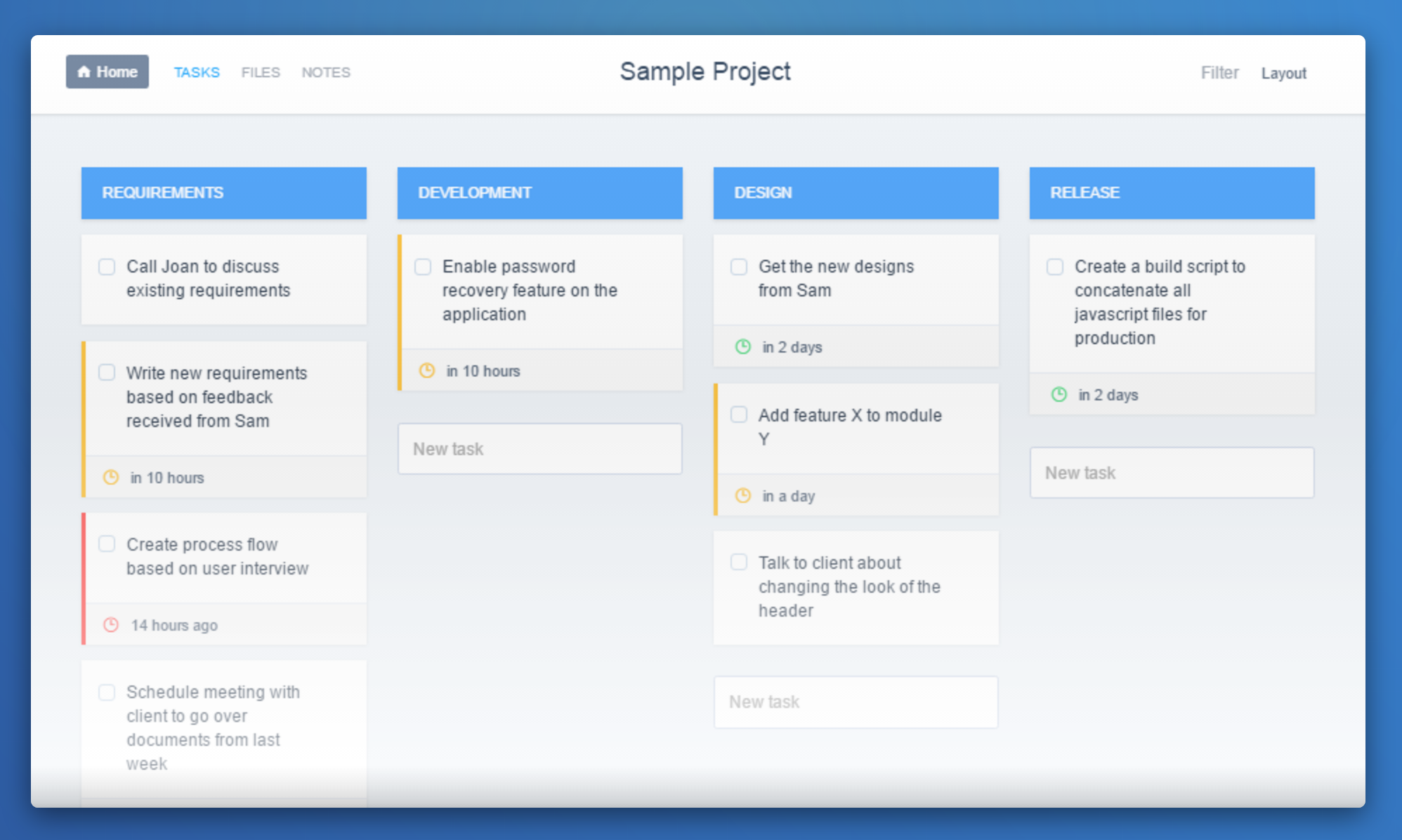Mark Enable password recovery task complete
The image size is (1402, 840).
pyautogui.click(x=423, y=267)
